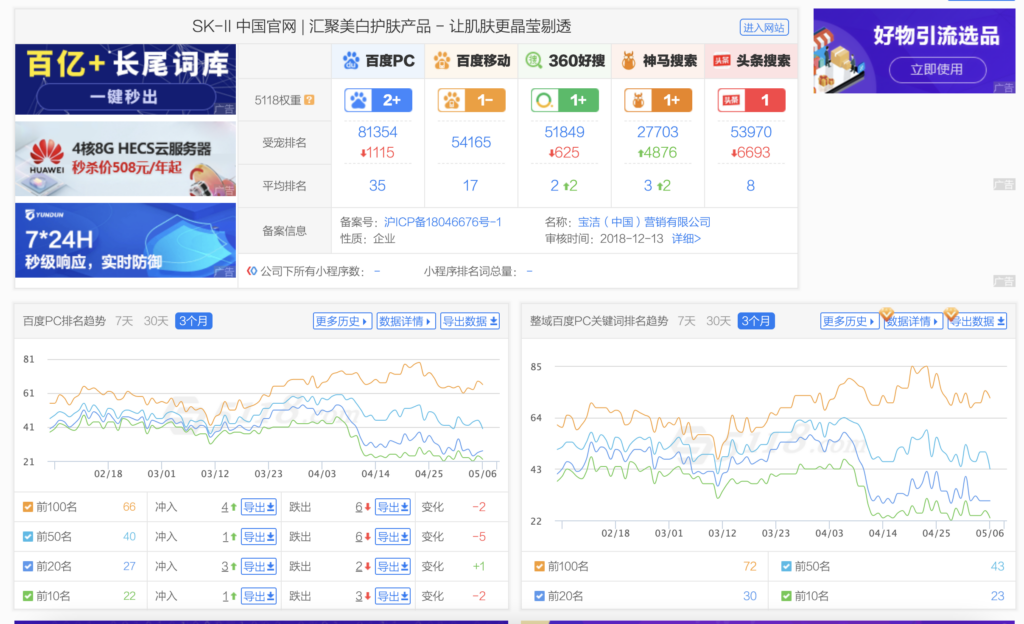Click 前100名 count 66 in Baidu PC table

pos(129,507)
